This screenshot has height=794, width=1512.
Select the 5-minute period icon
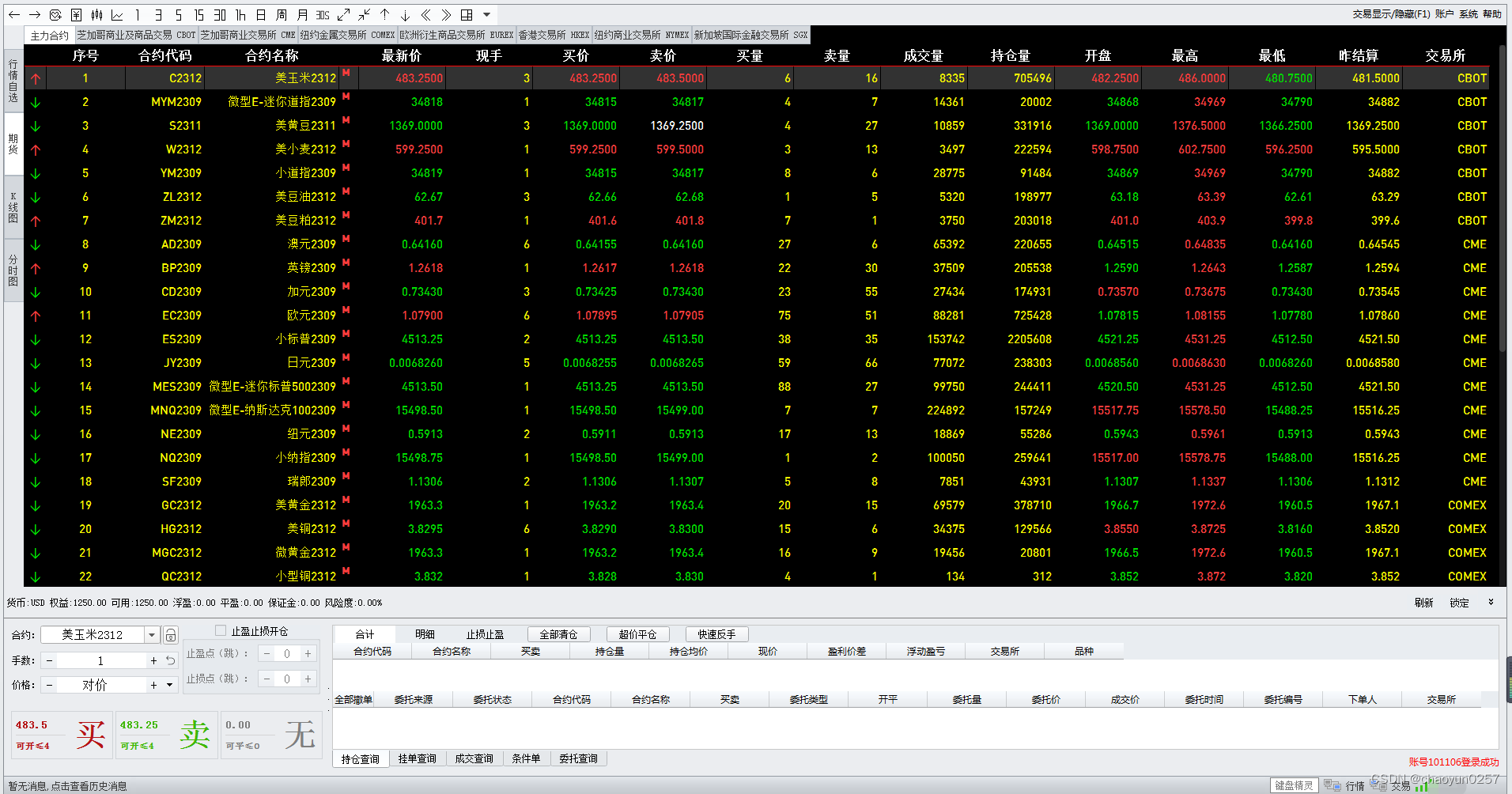pos(179,14)
